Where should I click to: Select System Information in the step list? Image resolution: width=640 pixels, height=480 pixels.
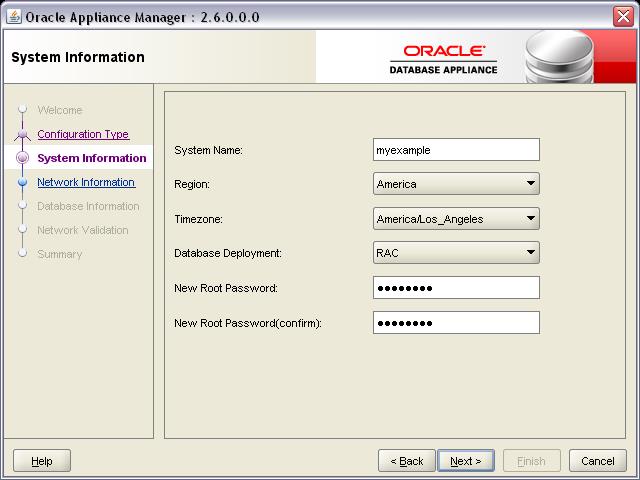click(91, 158)
